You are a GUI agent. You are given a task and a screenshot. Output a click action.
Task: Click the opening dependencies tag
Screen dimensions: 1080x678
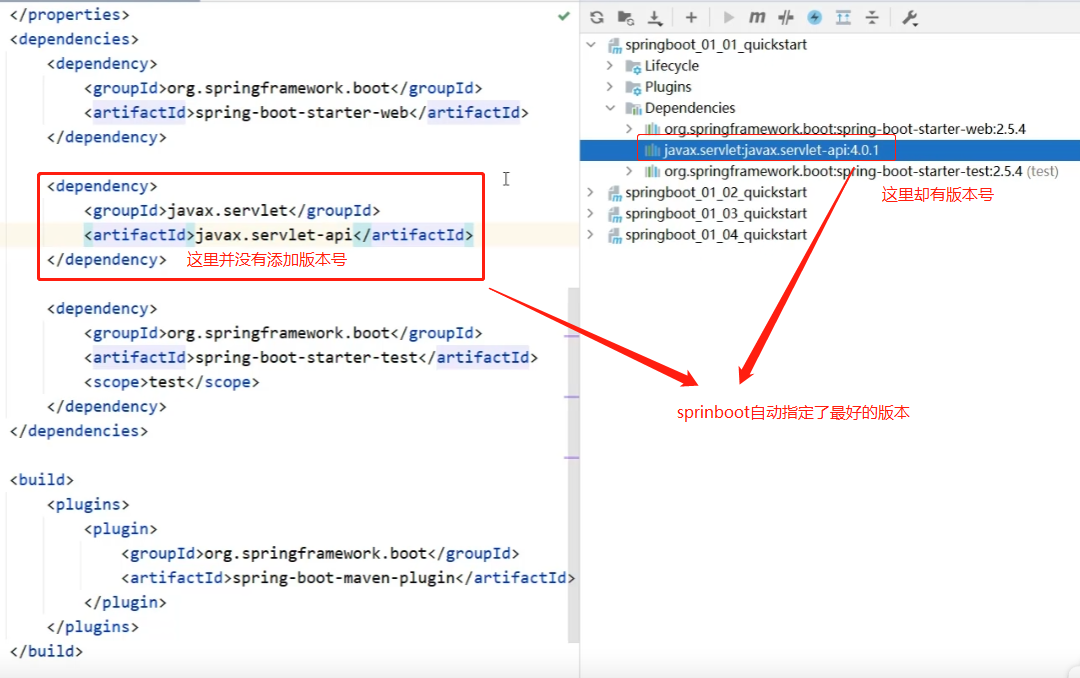point(74,39)
